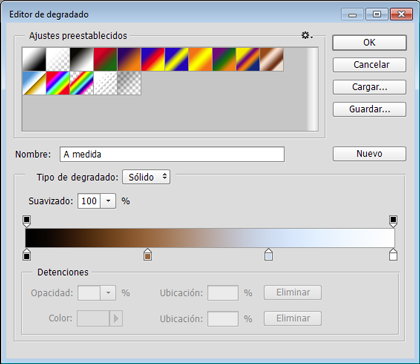The image size is (420, 364).
Task: Expand the Suavizado percentage dropdown arrow
Action: pyautogui.click(x=108, y=201)
